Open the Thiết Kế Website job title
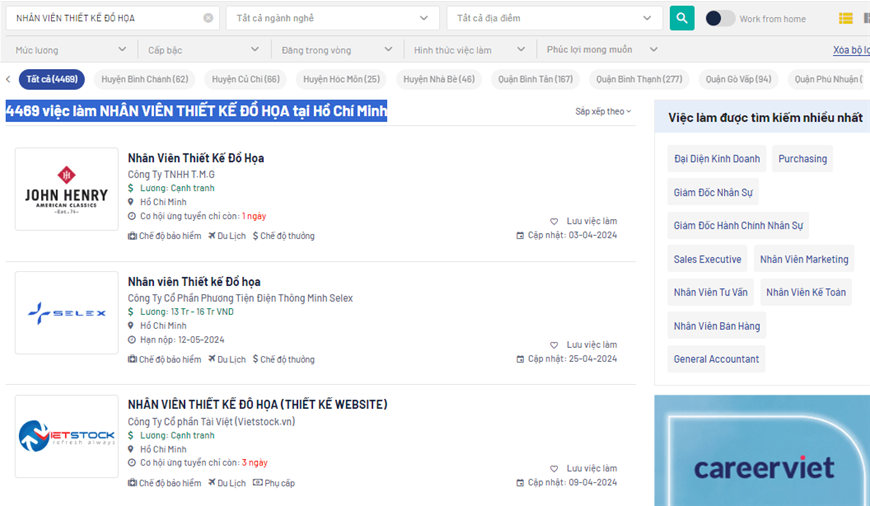Screen dimensions: 870x506 point(257,404)
